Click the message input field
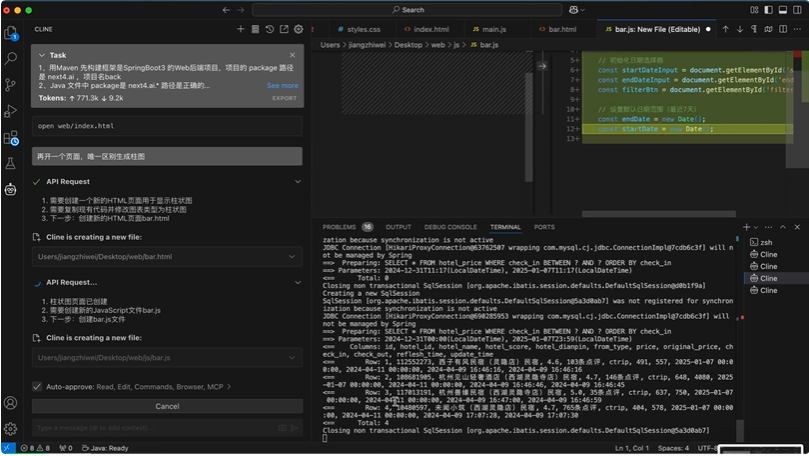Screen dimensions: 809x456 click(x=155, y=428)
